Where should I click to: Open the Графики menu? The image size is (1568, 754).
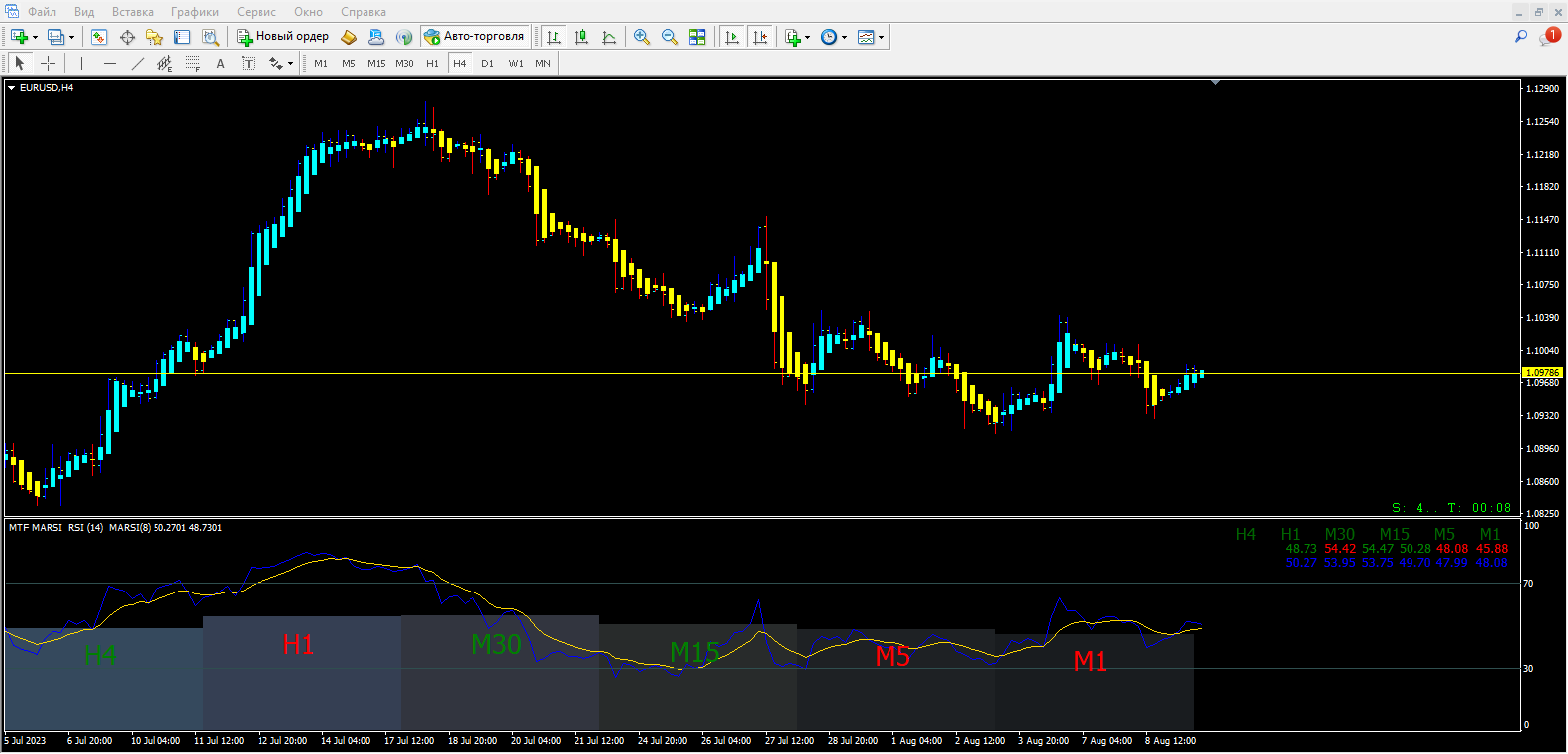195,12
